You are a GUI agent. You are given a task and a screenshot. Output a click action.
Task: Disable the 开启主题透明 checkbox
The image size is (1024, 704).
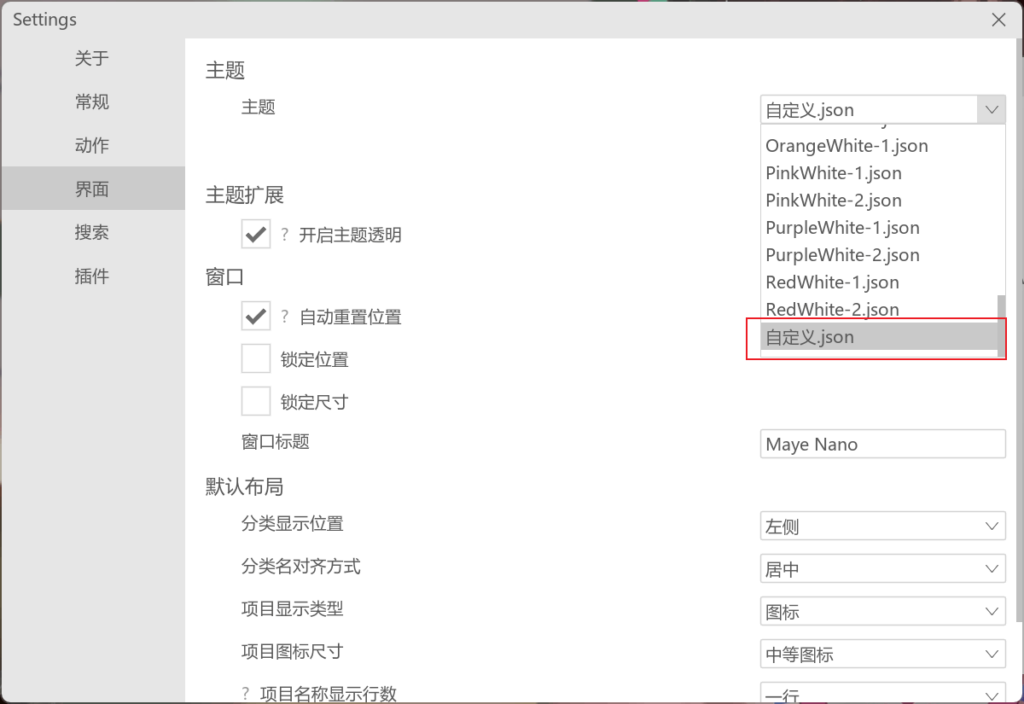click(x=256, y=235)
